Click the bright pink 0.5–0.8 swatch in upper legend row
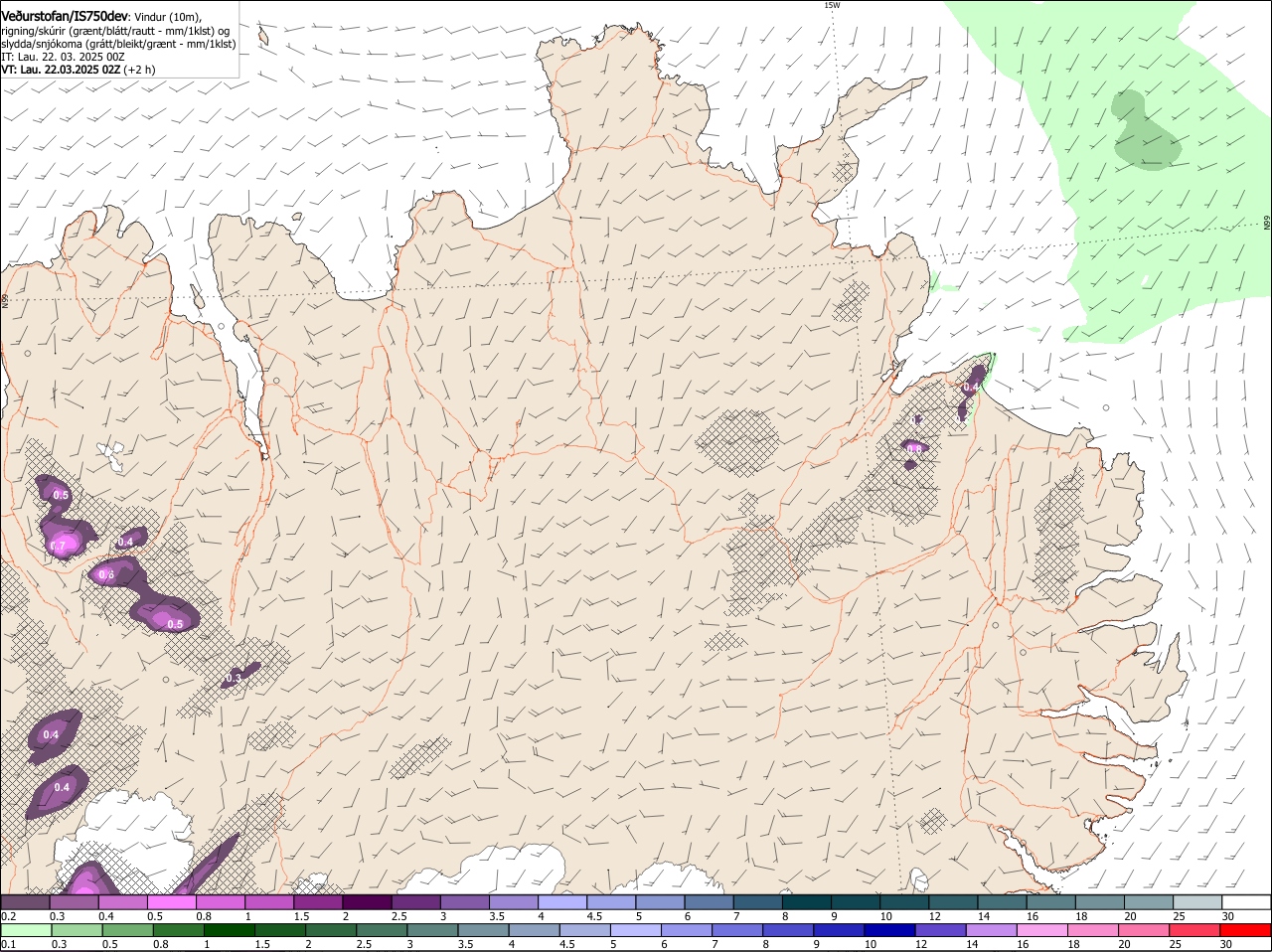 click(171, 902)
